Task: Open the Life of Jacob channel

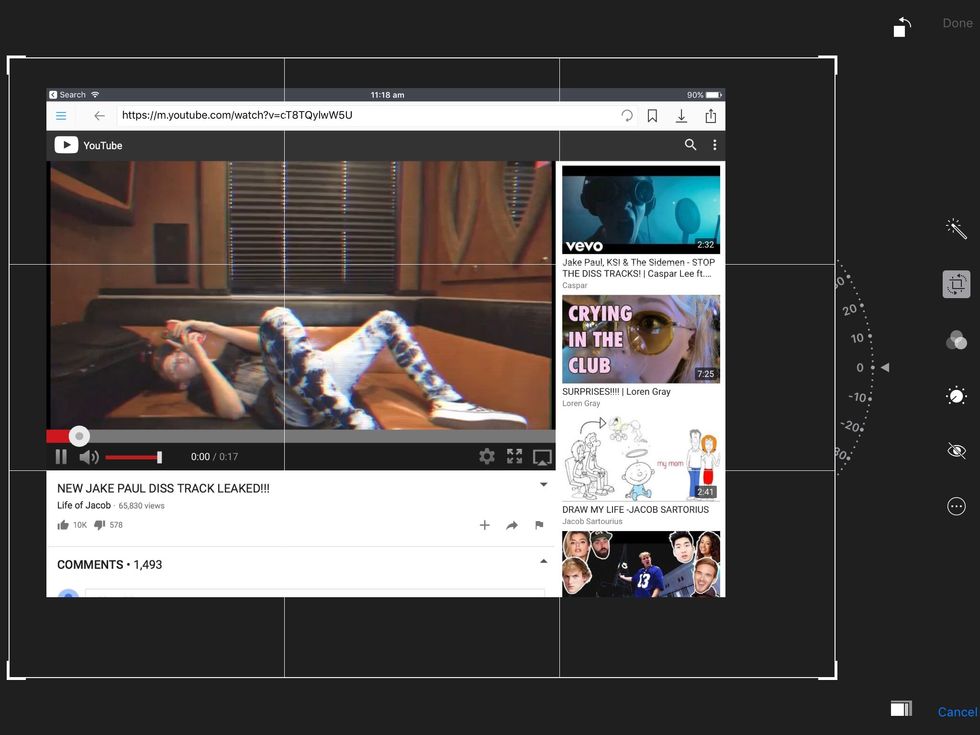Action: click(84, 505)
